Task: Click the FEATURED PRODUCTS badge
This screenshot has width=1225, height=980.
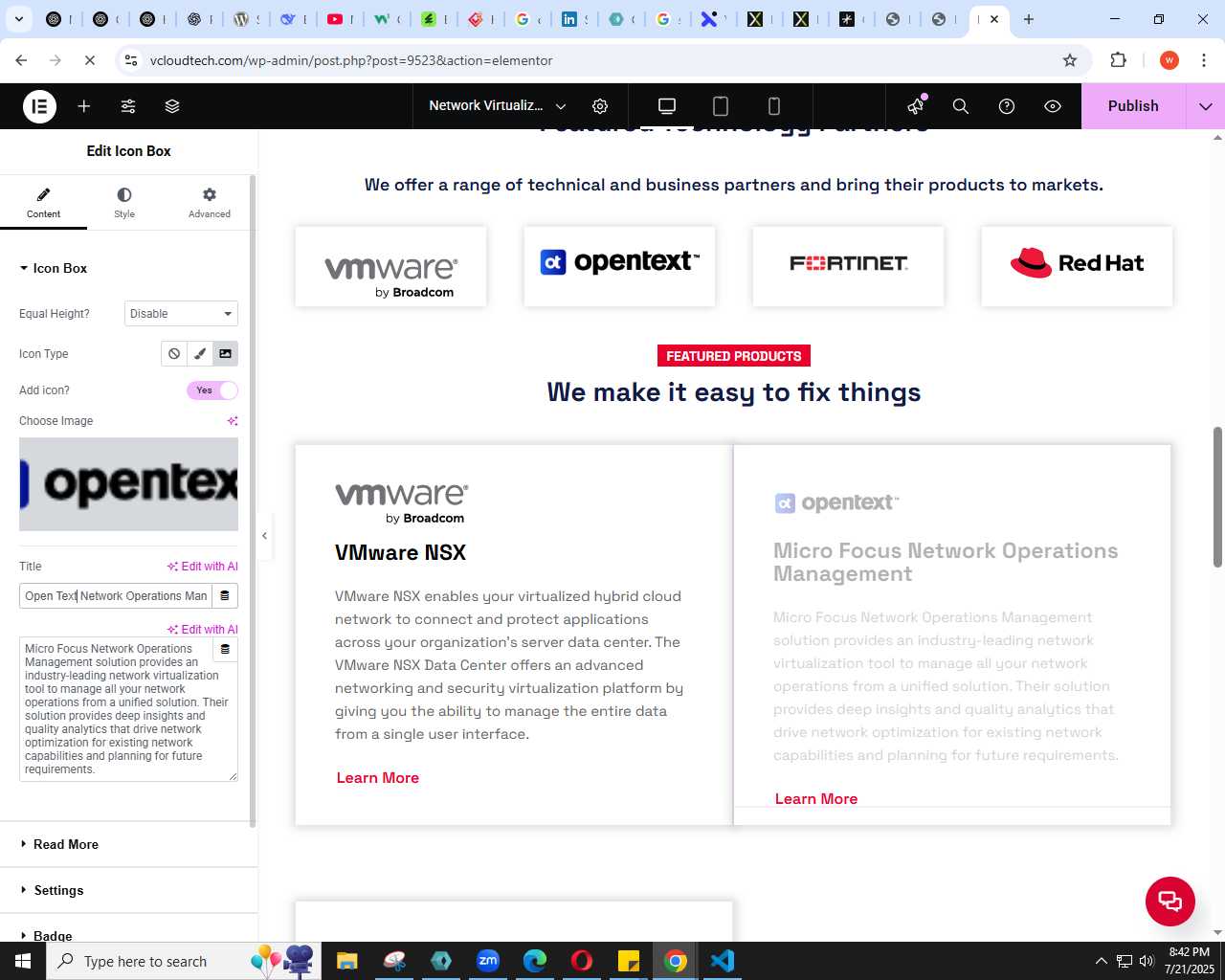Action: [734, 356]
